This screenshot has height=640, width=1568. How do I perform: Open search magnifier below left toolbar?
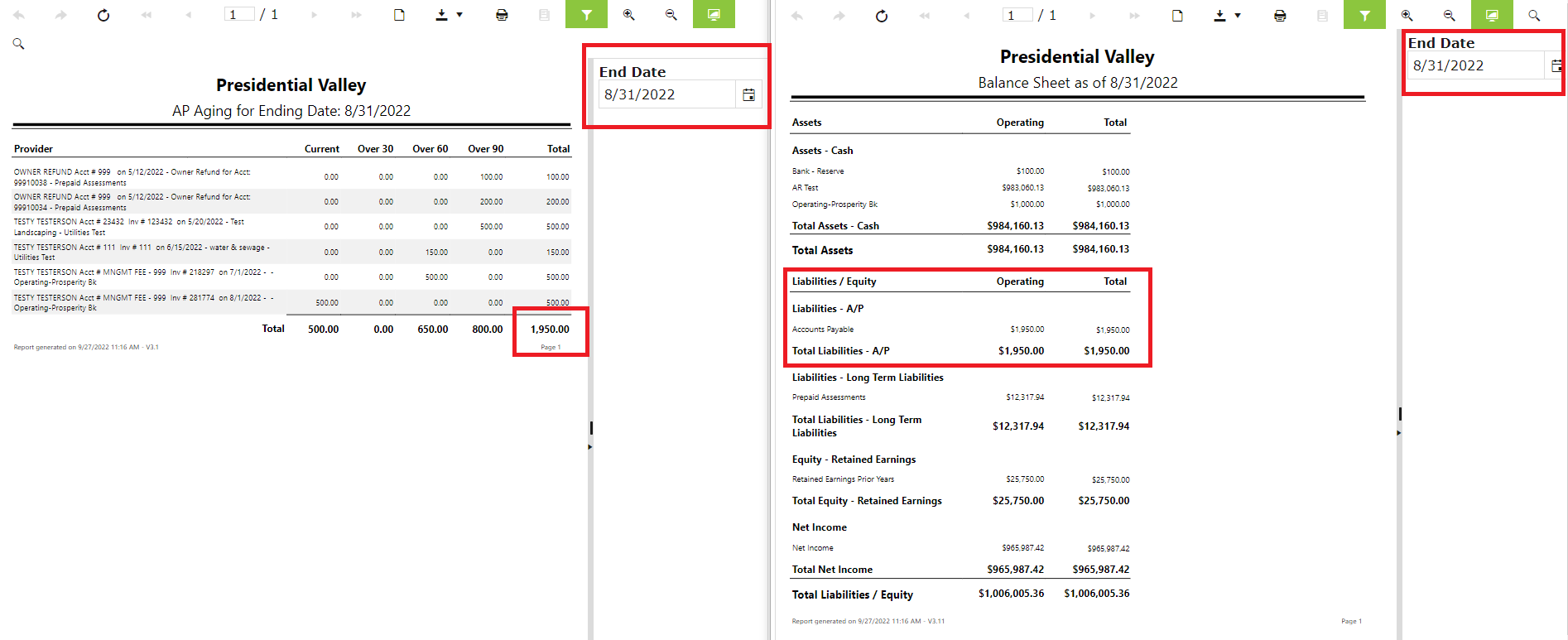tap(18, 44)
